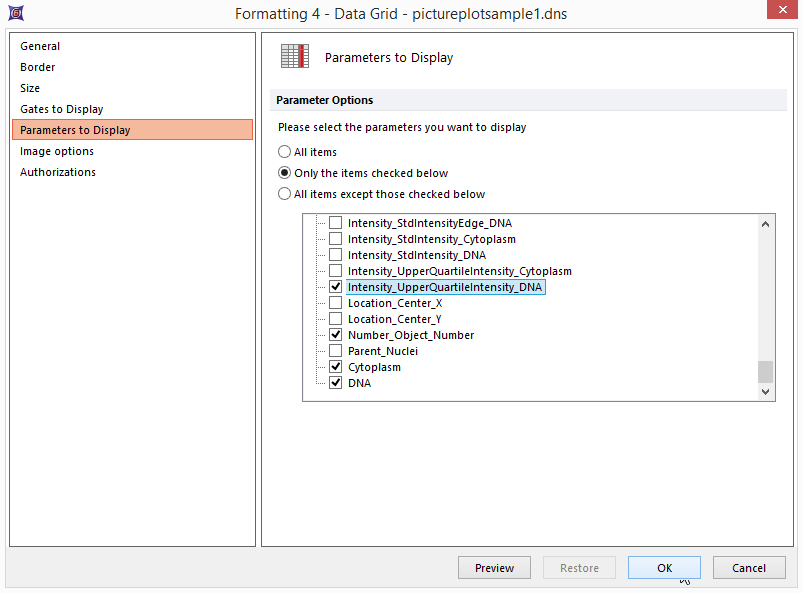The height and width of the screenshot is (593, 803).
Task: Enable the Parent_Nuclei checkbox
Action: [x=336, y=351]
